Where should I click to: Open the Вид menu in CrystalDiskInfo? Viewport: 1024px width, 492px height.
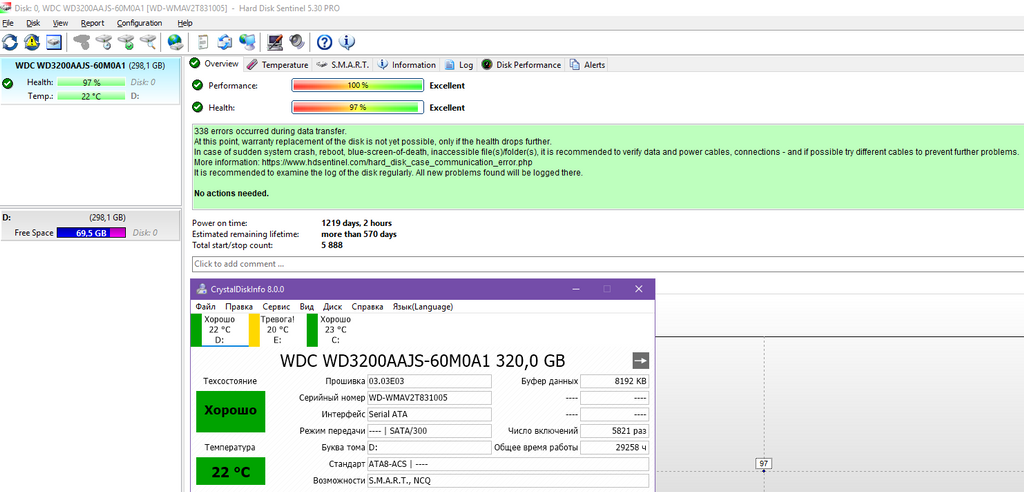coord(307,306)
